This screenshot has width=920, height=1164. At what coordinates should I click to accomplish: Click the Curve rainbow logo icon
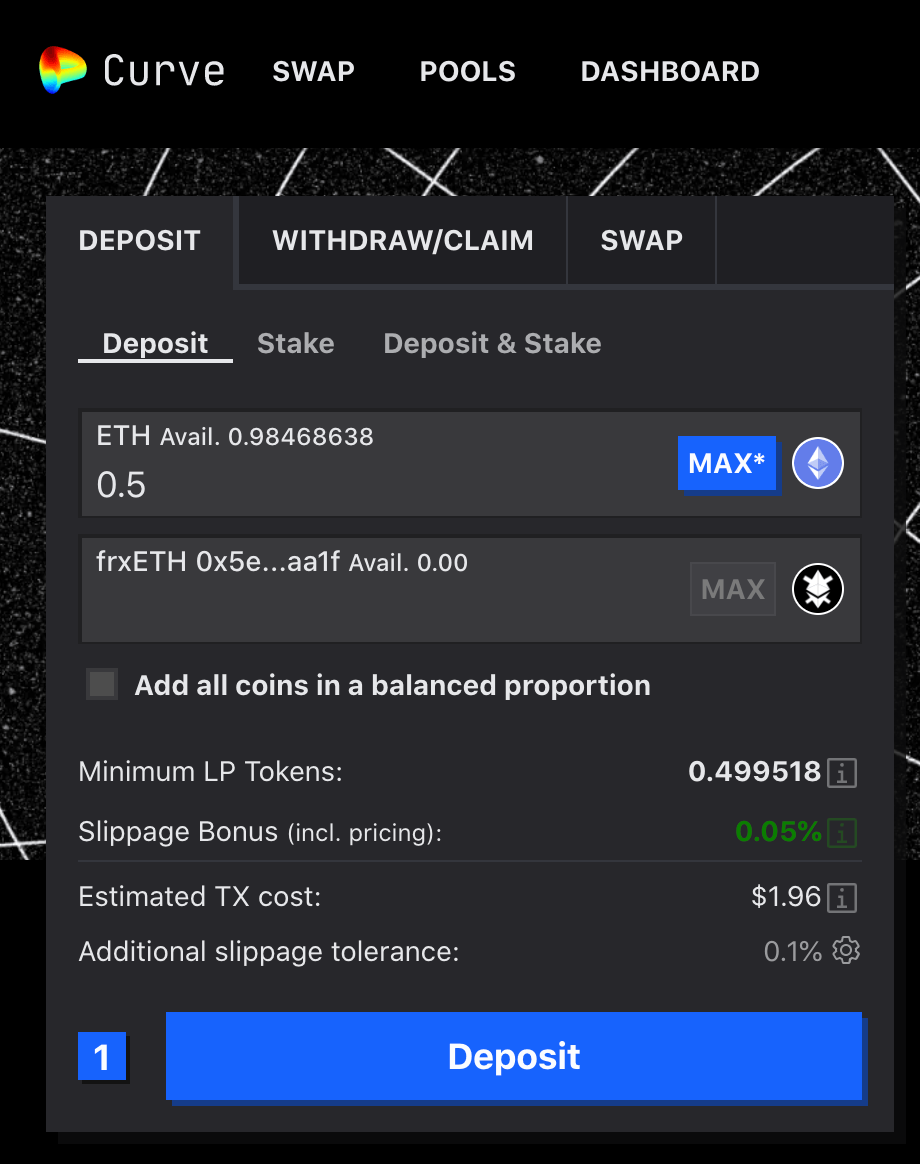[62, 70]
